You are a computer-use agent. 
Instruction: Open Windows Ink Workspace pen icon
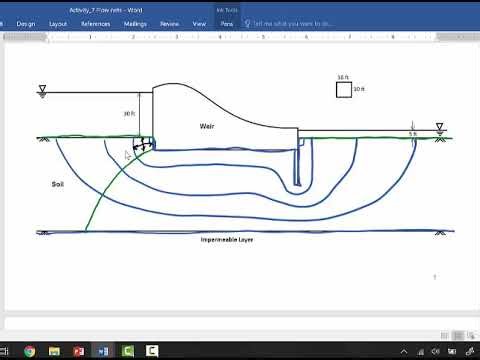pos(470,351)
